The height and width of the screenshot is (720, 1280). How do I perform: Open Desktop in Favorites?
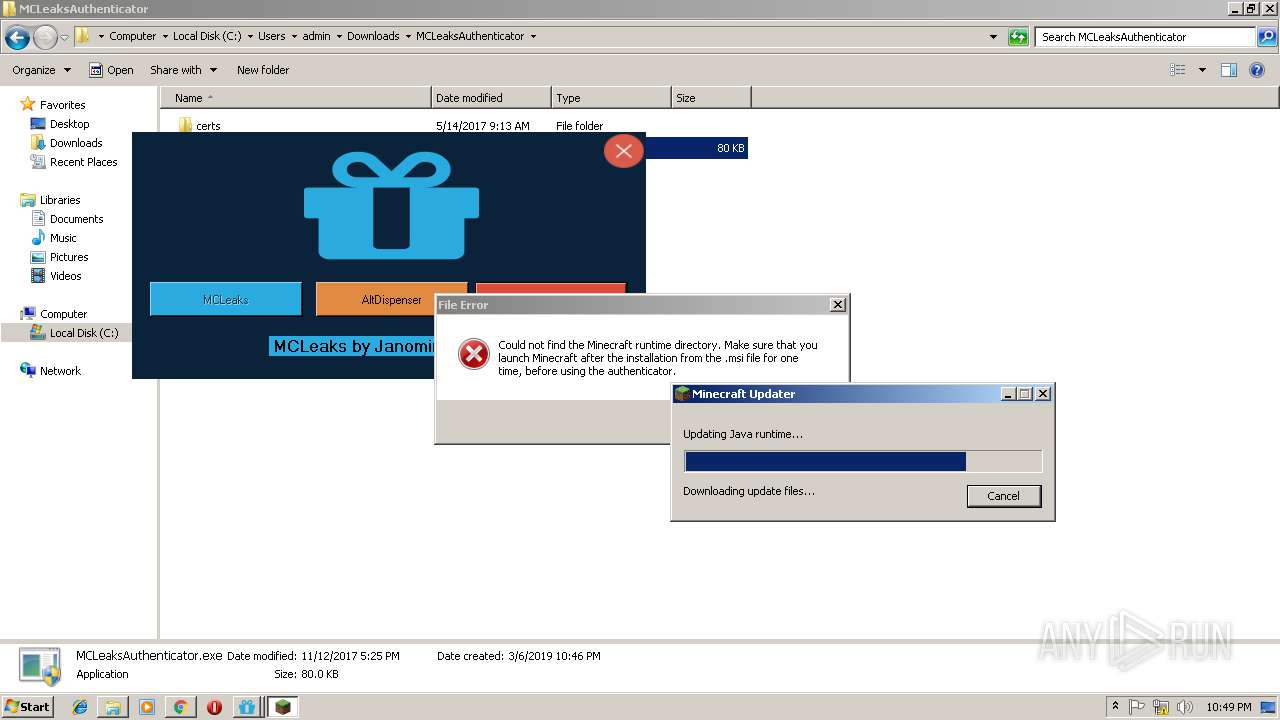pos(70,124)
